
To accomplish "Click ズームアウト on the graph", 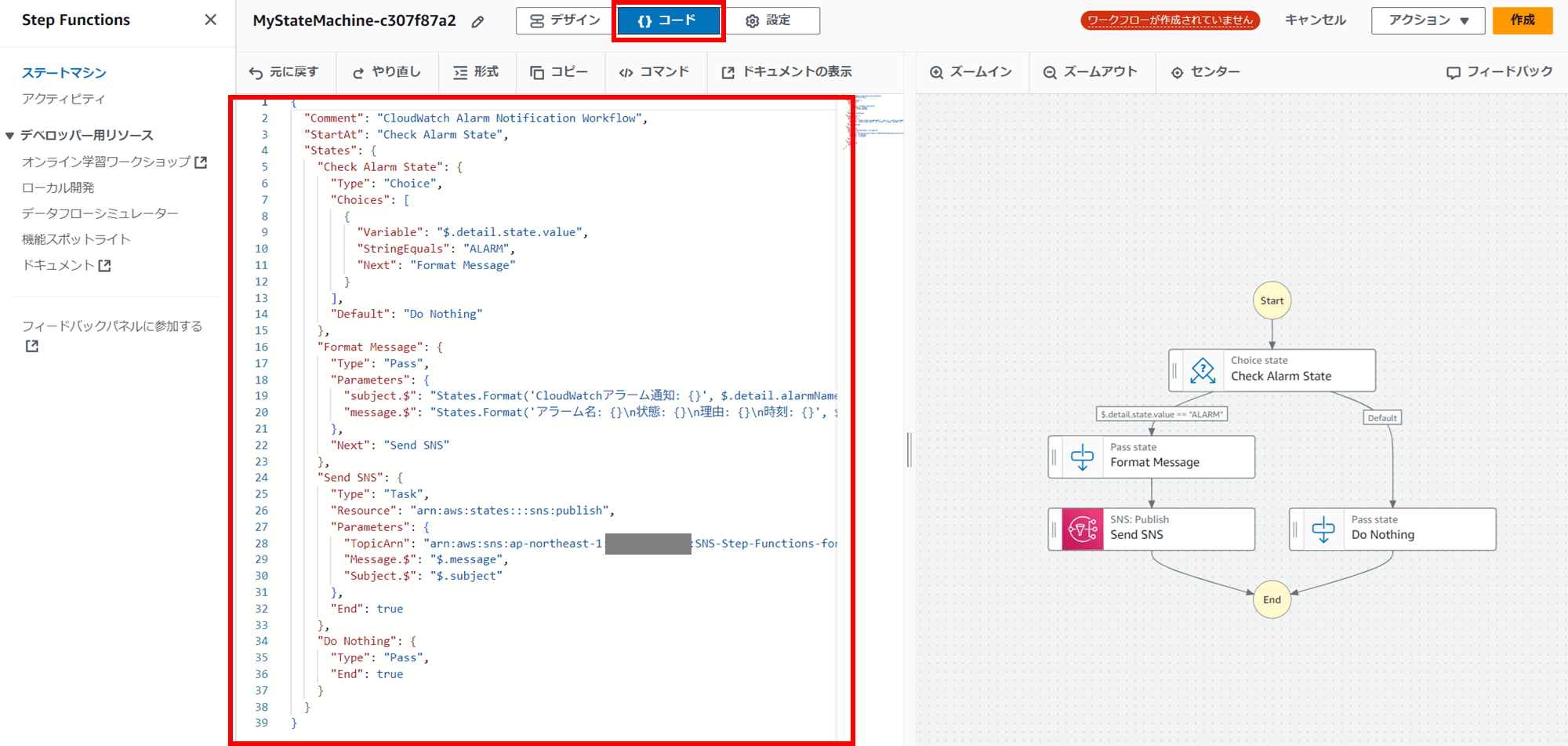I will 1090,72.
